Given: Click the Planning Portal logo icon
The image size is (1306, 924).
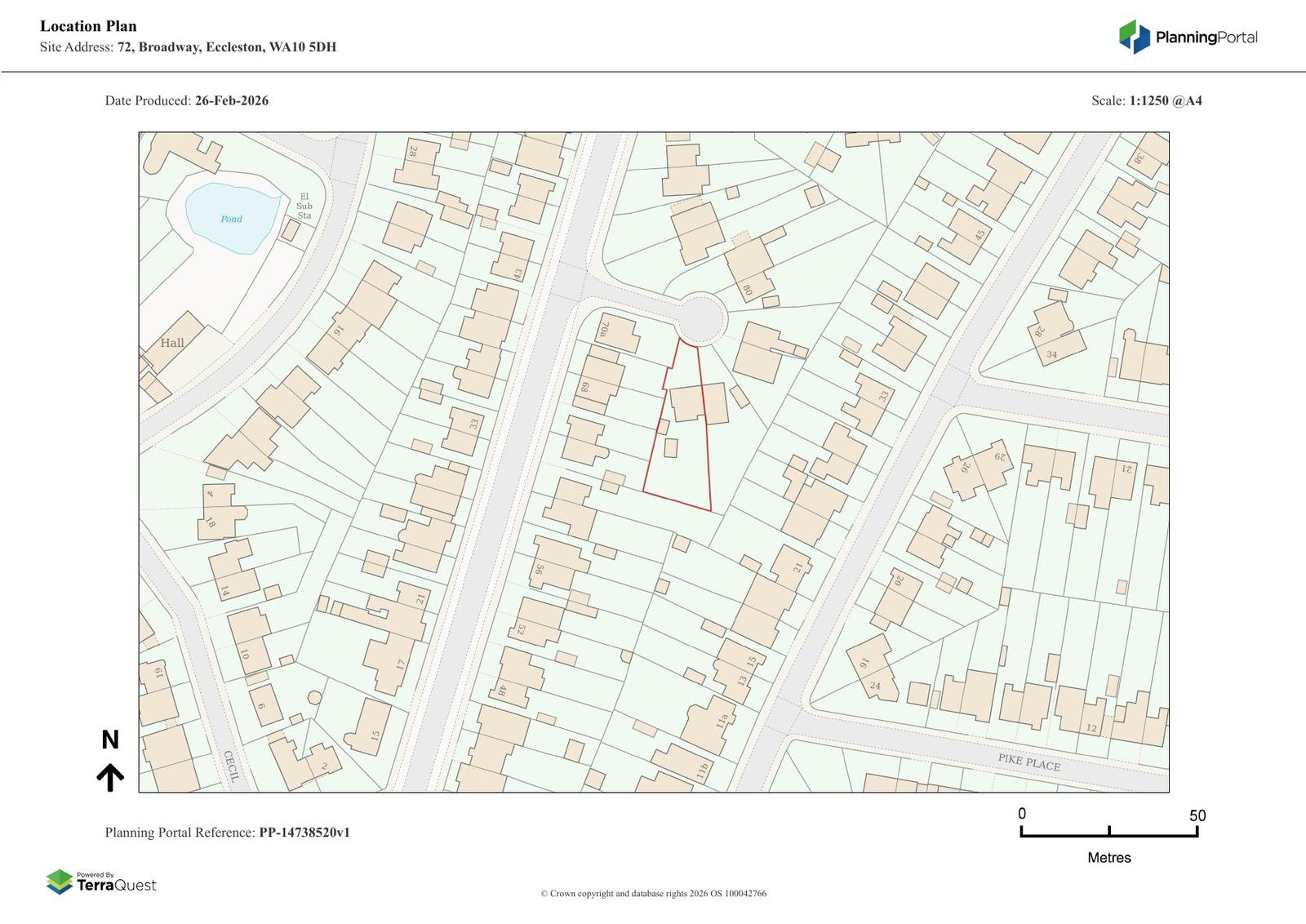Looking at the screenshot, I should coord(1134,37).
